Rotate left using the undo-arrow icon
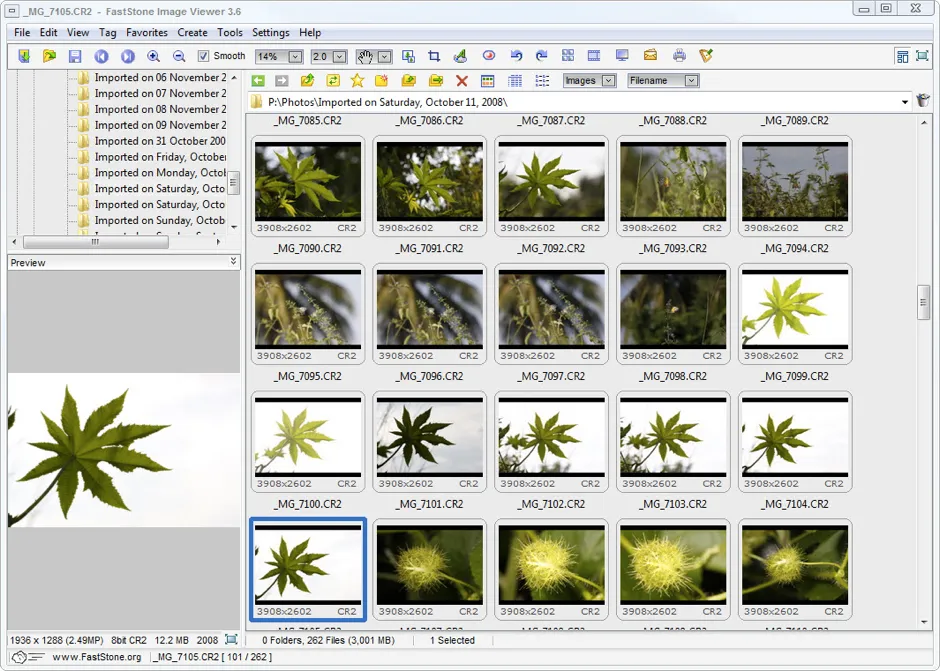Screen dimensions: 940x671 tap(516, 57)
